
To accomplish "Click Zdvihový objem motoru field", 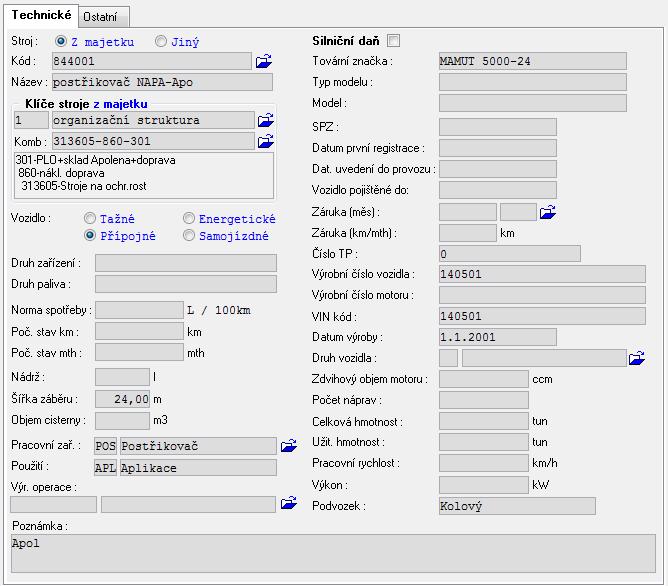I will click(x=484, y=379).
